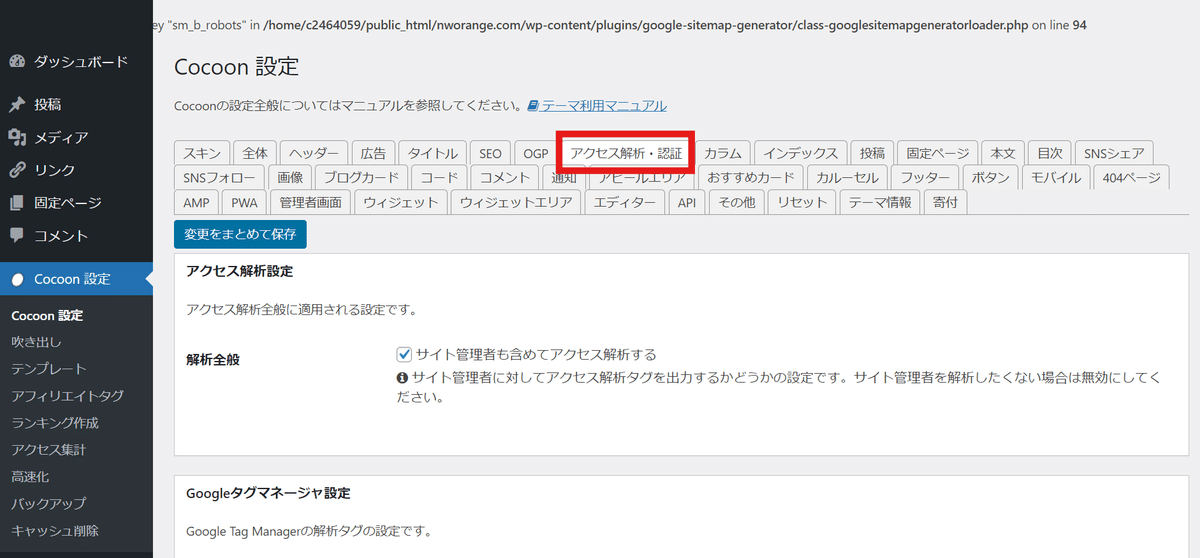The image size is (1200, 558).
Task: Select the モバイル tab
Action: (x=1056, y=178)
